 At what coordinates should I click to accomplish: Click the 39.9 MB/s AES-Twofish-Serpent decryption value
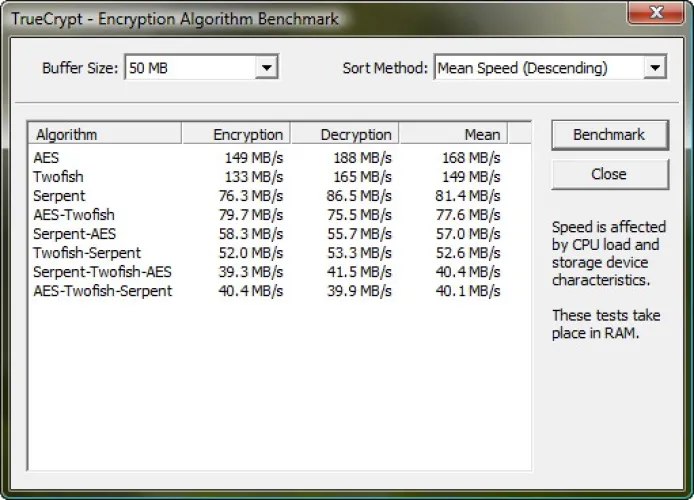tap(359, 291)
